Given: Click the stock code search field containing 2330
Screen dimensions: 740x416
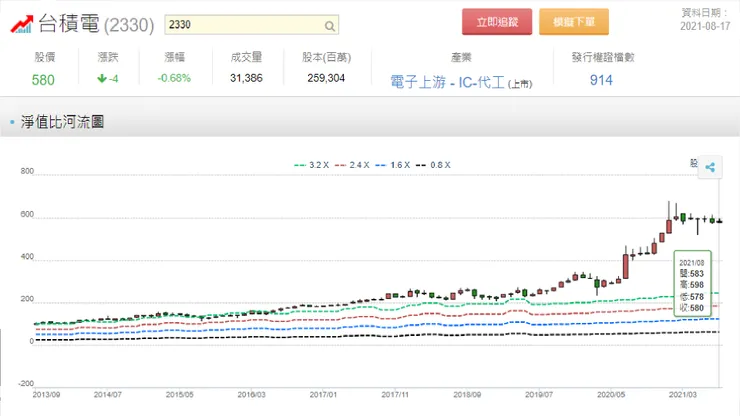Looking at the screenshot, I should point(252,25).
